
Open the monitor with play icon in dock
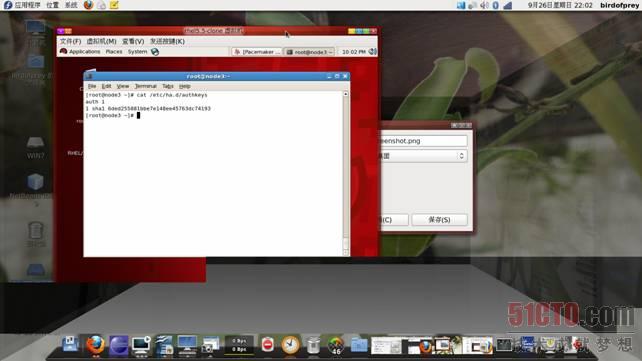(141, 345)
